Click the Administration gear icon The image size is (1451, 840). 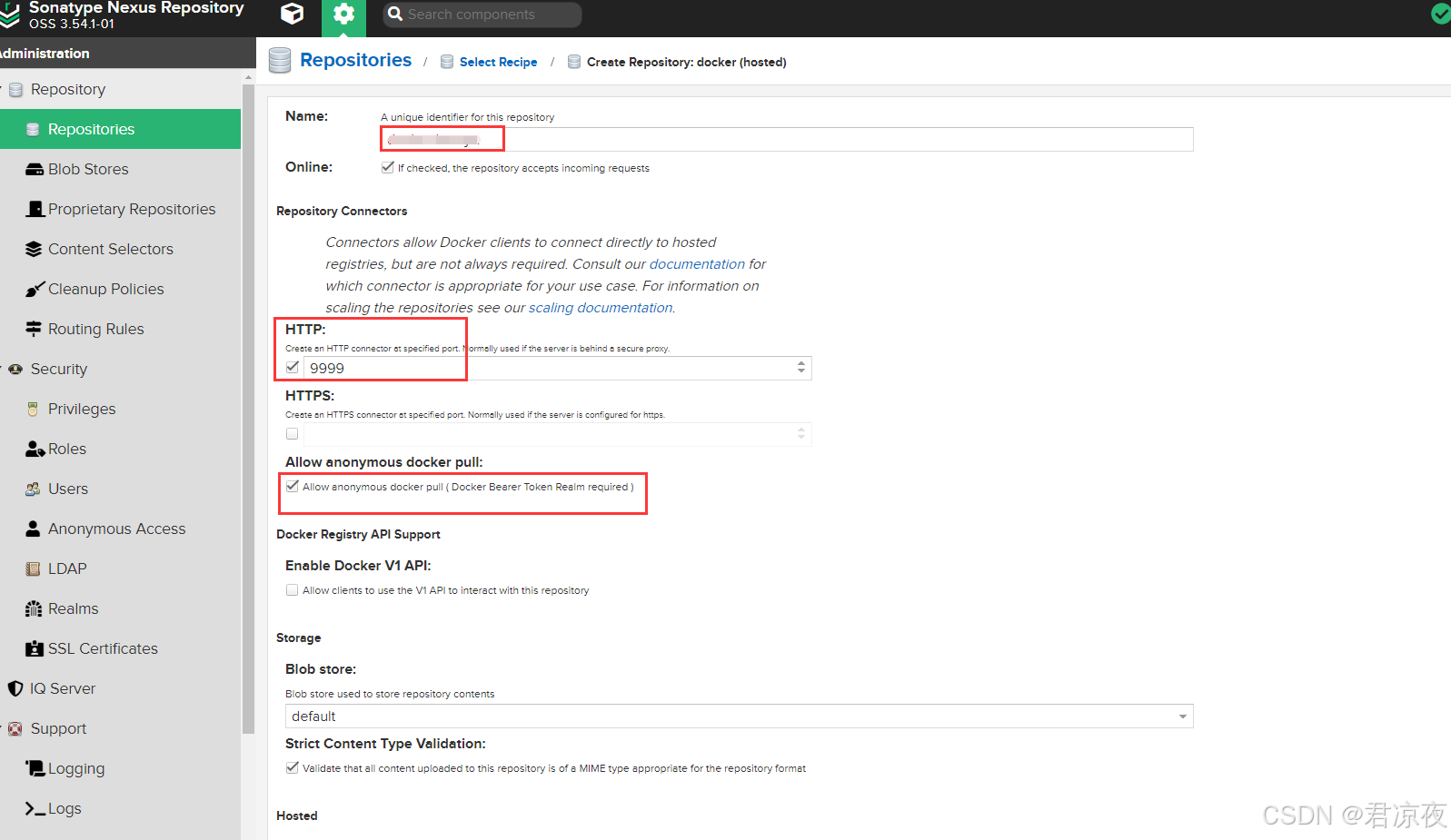(343, 14)
